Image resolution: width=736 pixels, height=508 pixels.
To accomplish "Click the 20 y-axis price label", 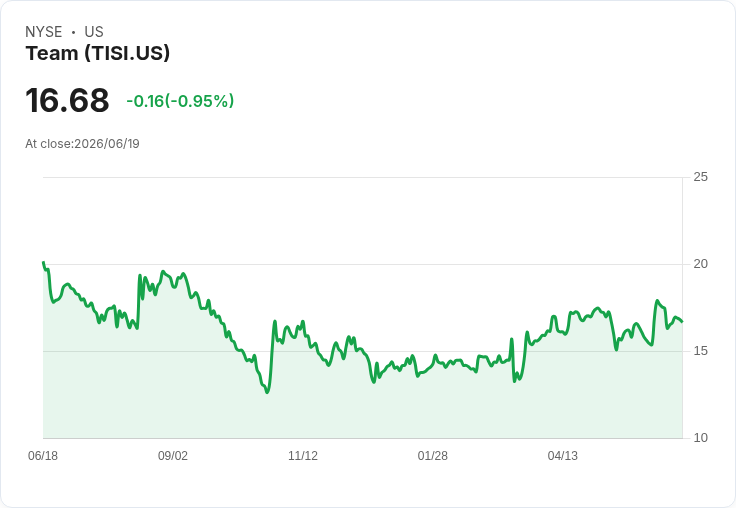I will (x=700, y=264).
